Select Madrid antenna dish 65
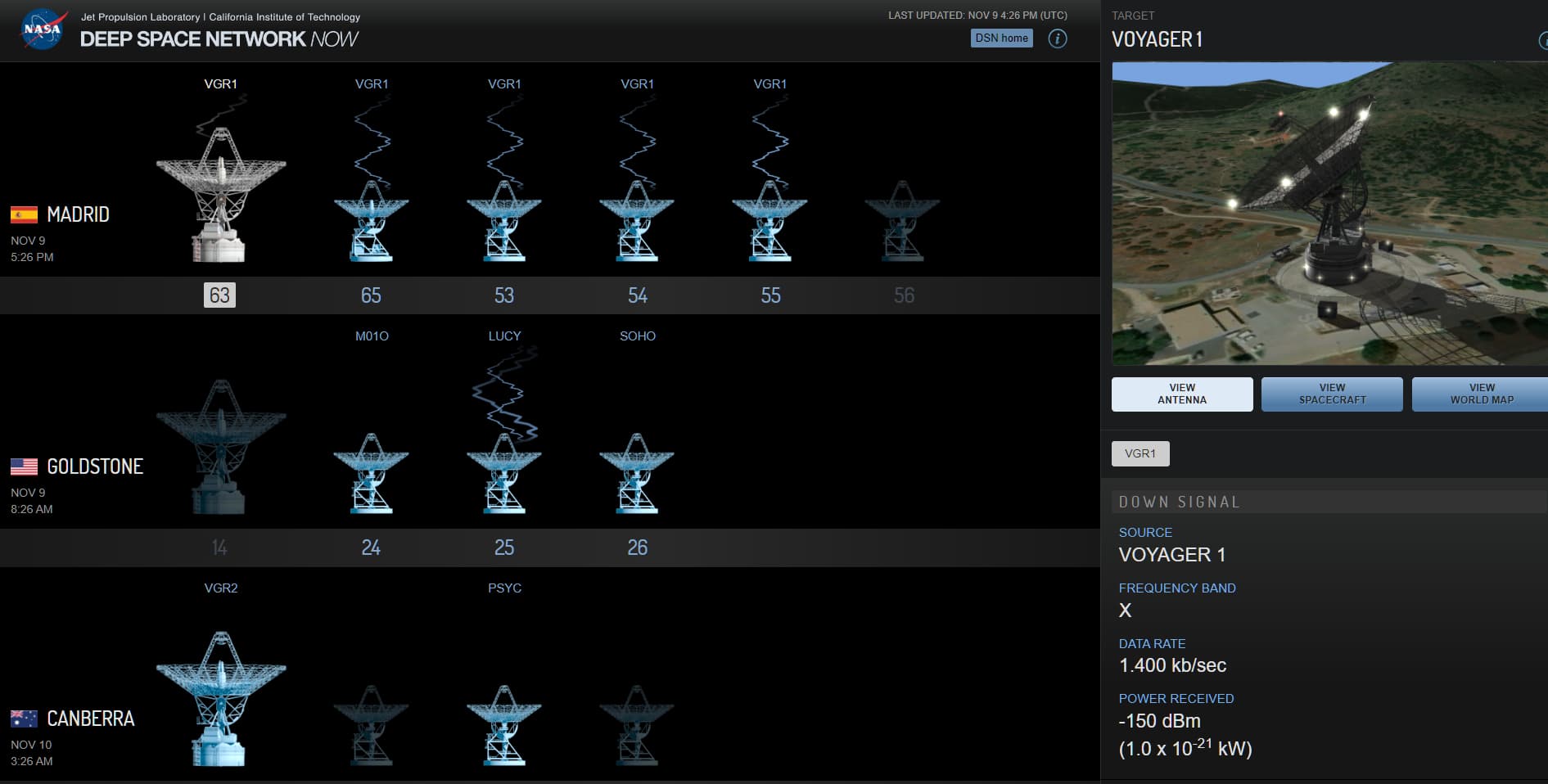Image resolution: width=1548 pixels, height=784 pixels. click(x=371, y=223)
